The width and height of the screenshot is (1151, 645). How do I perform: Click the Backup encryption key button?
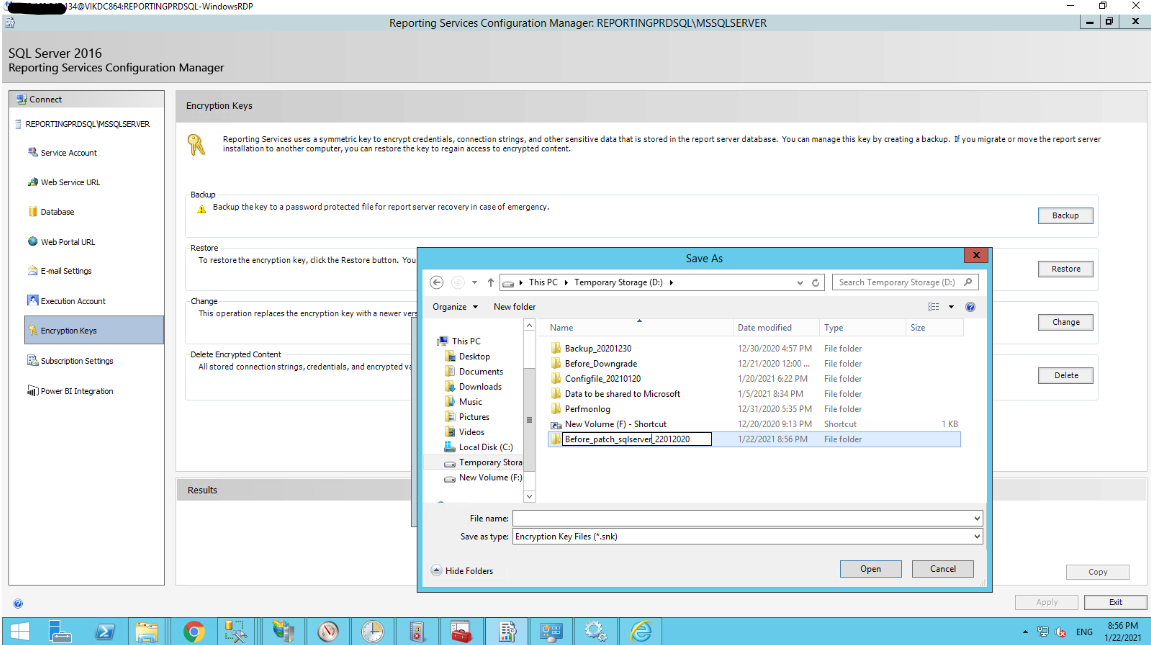pos(1065,216)
